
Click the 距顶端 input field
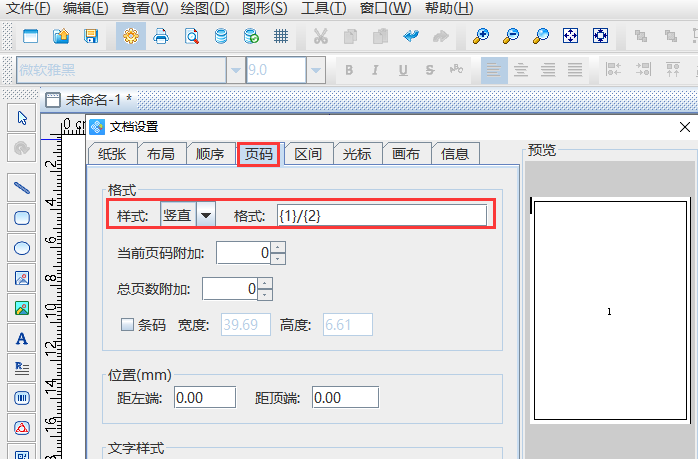coord(345,397)
